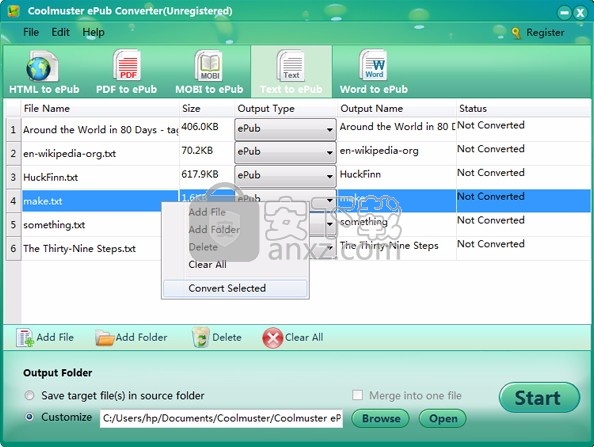The image size is (594, 447).
Task: Minimize the Coolmuster window
Action: [x=564, y=13]
